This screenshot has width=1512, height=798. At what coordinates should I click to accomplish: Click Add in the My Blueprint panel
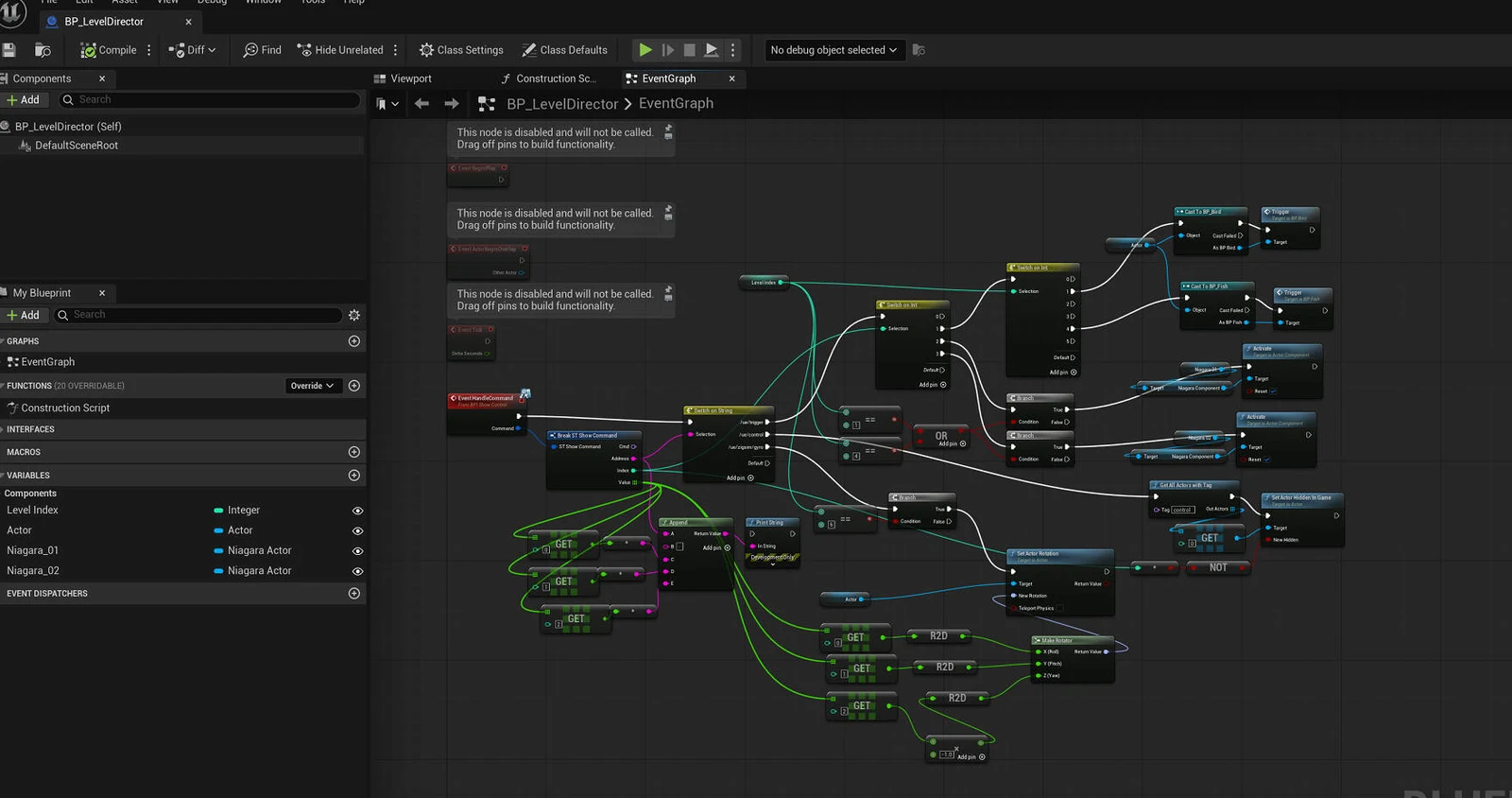click(23, 315)
